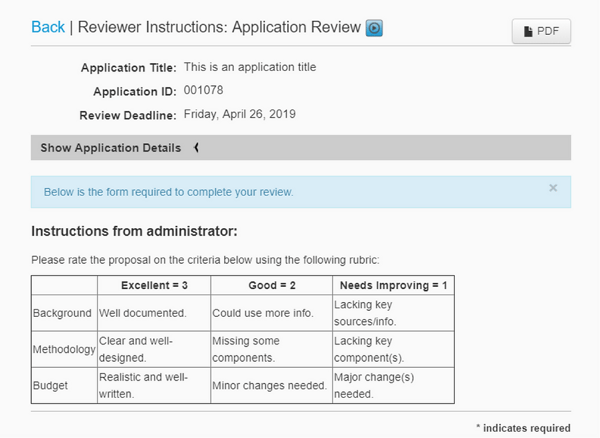600x438 pixels.
Task: Click the Methodology row label
Action: point(64,349)
